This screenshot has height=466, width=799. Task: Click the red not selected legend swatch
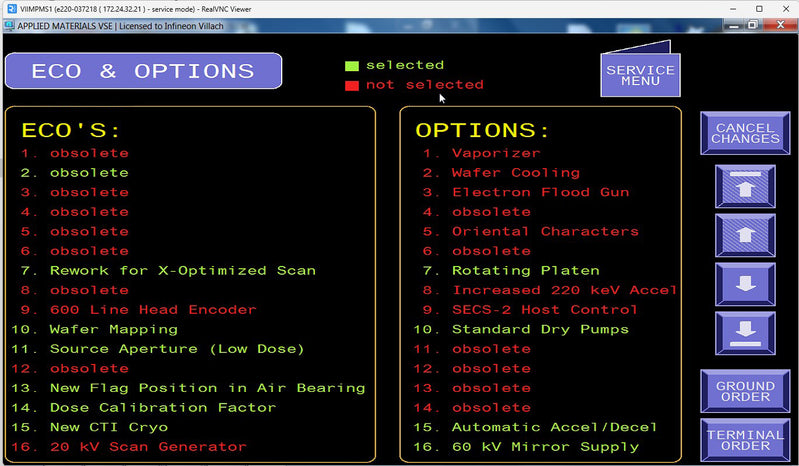click(352, 86)
